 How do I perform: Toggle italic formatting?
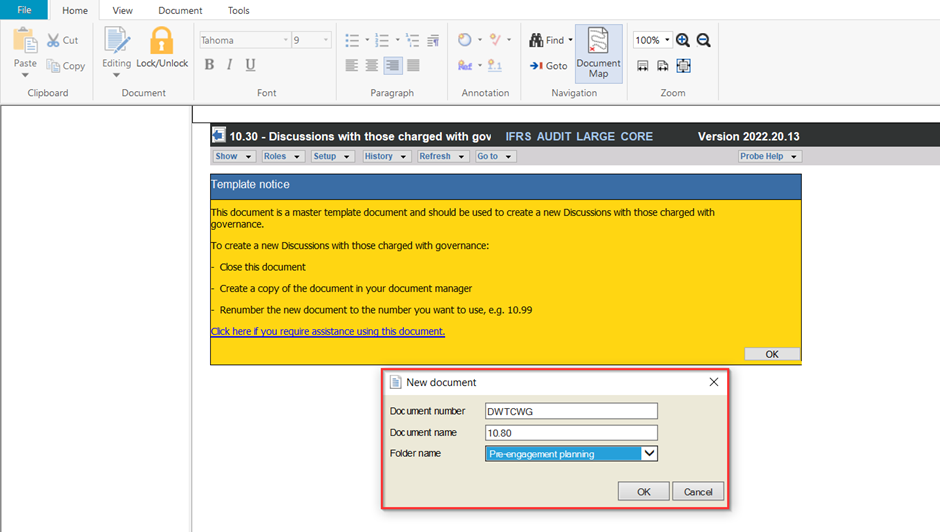229,65
